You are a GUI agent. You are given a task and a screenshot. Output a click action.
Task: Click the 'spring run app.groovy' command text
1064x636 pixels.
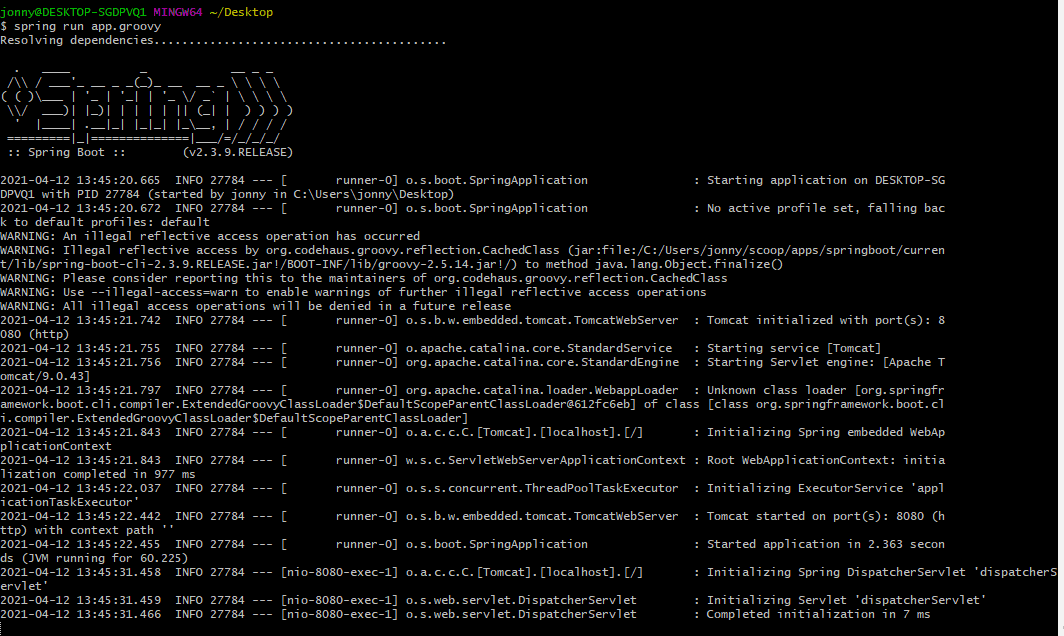click(88, 26)
